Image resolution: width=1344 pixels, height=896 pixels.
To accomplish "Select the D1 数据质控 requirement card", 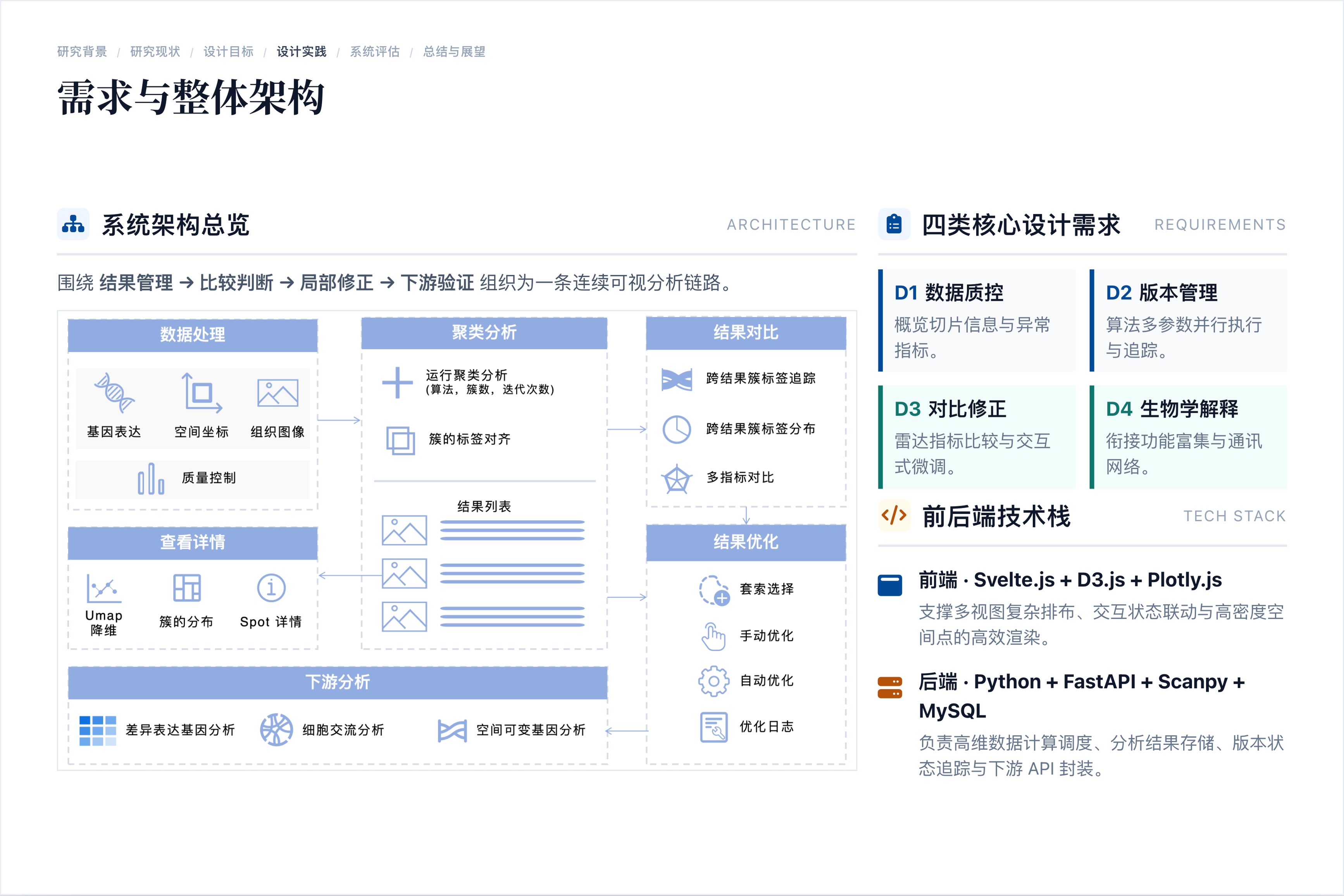I will click(977, 320).
